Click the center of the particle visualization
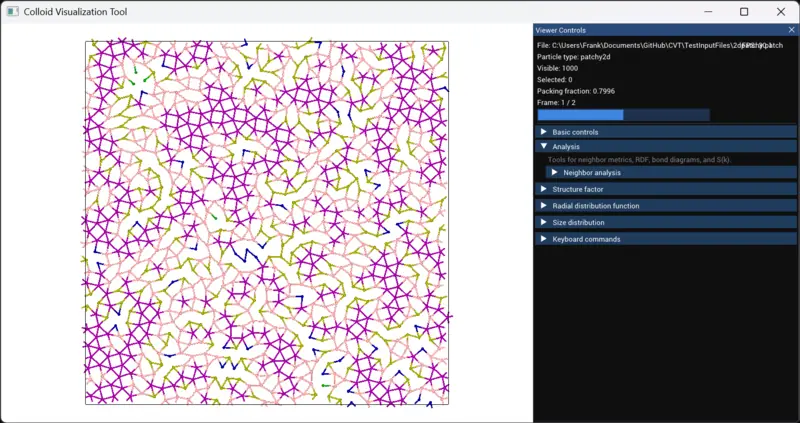This screenshot has width=800, height=423. point(266,222)
